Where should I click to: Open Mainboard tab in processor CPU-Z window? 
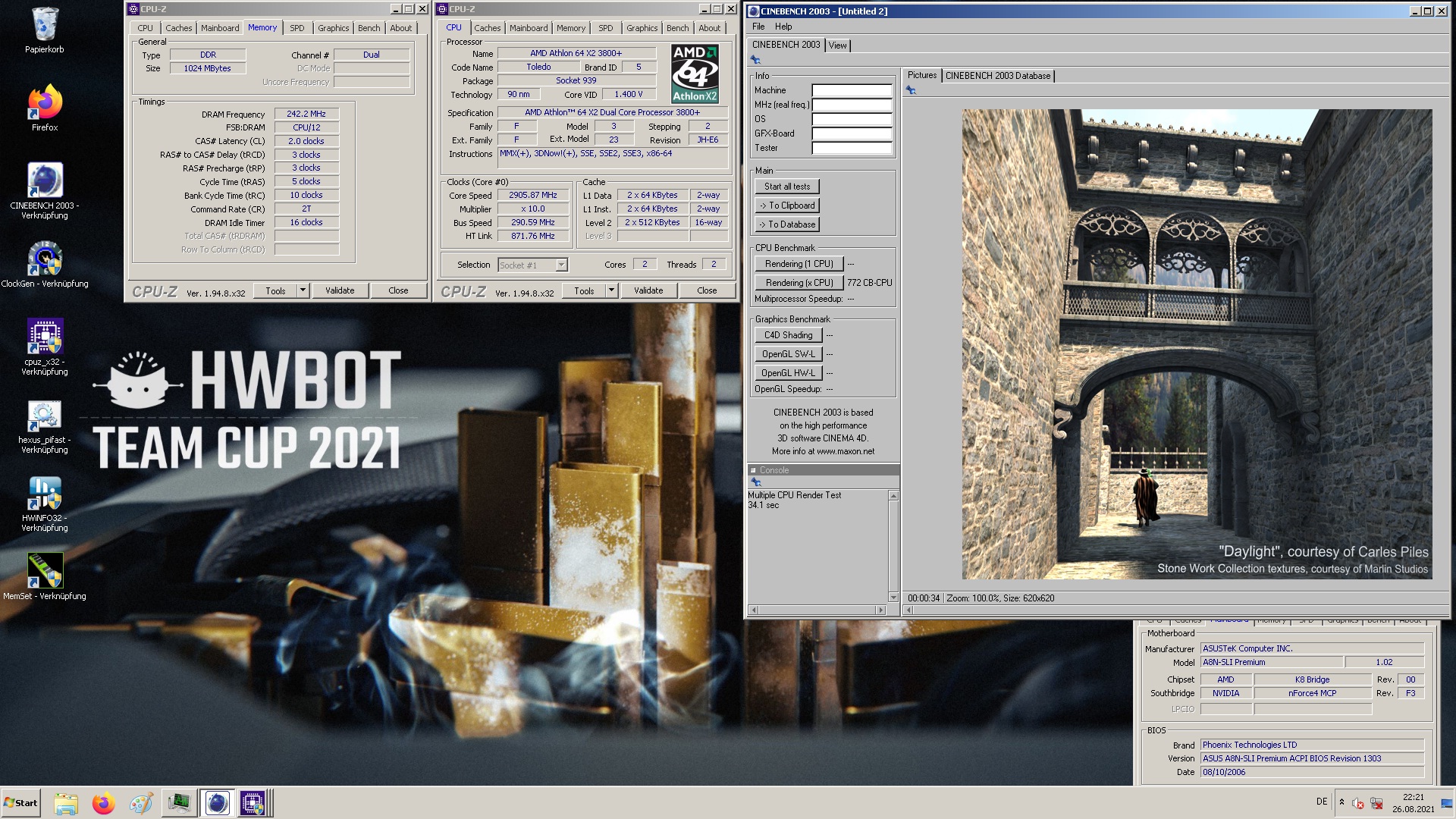coord(529,28)
